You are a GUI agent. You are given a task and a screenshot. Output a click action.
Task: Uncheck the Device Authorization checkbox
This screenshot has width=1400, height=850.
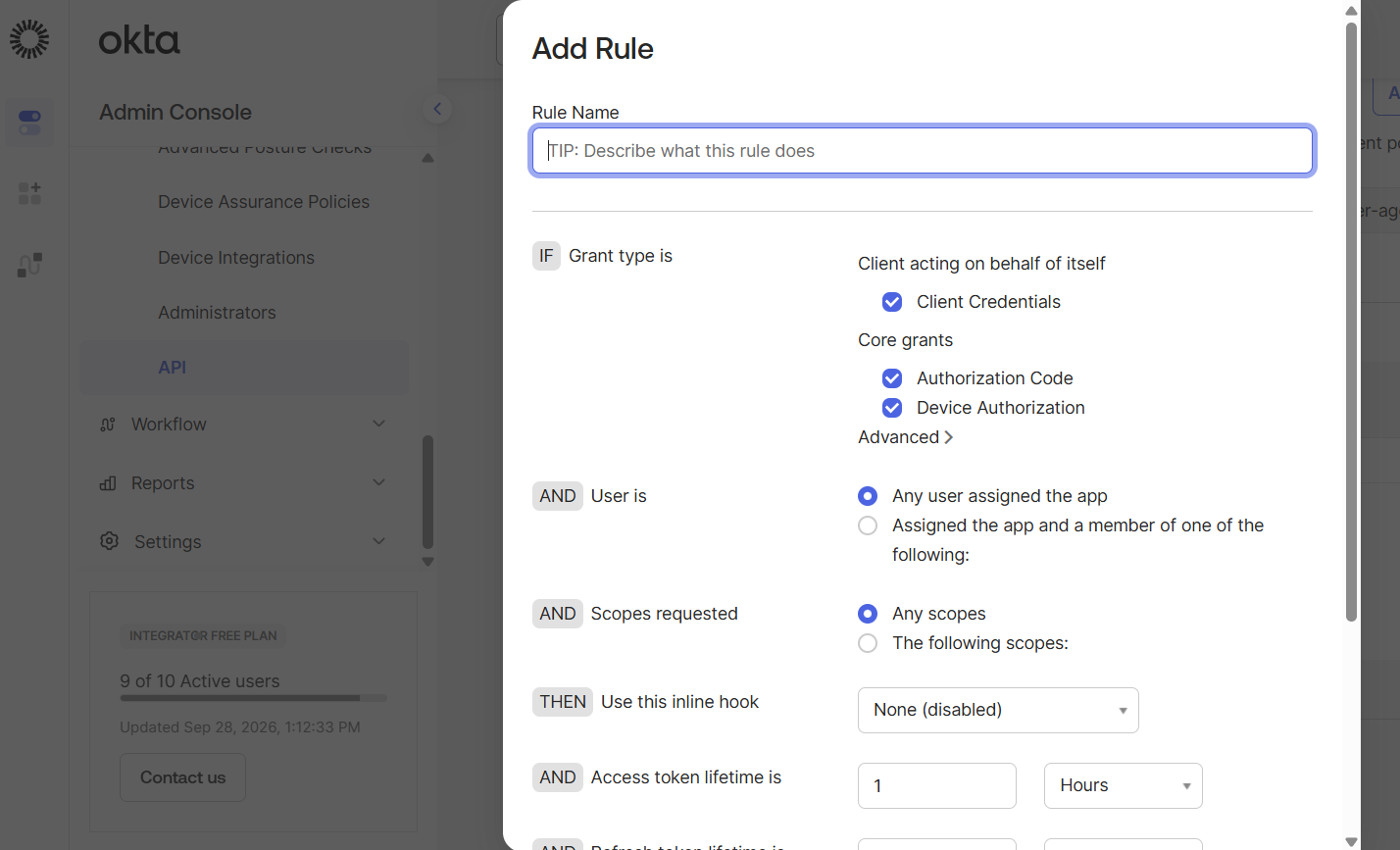[x=892, y=408]
